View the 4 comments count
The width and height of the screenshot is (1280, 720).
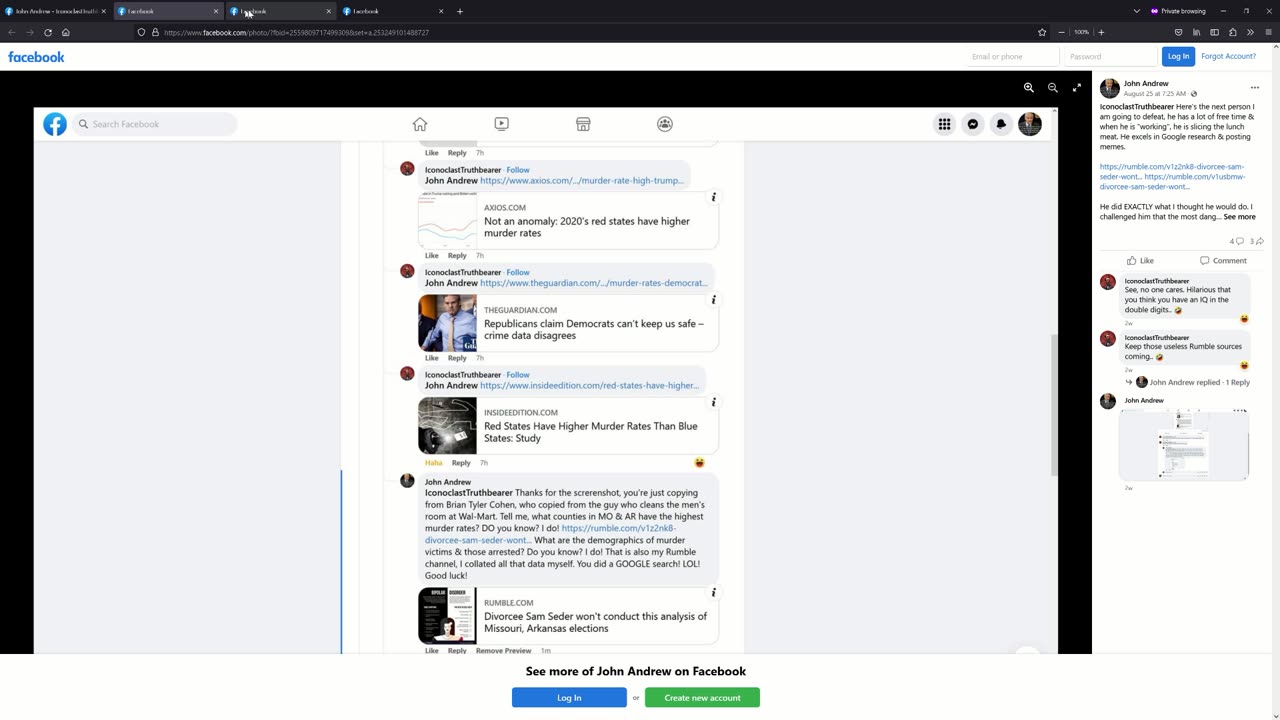point(1236,241)
